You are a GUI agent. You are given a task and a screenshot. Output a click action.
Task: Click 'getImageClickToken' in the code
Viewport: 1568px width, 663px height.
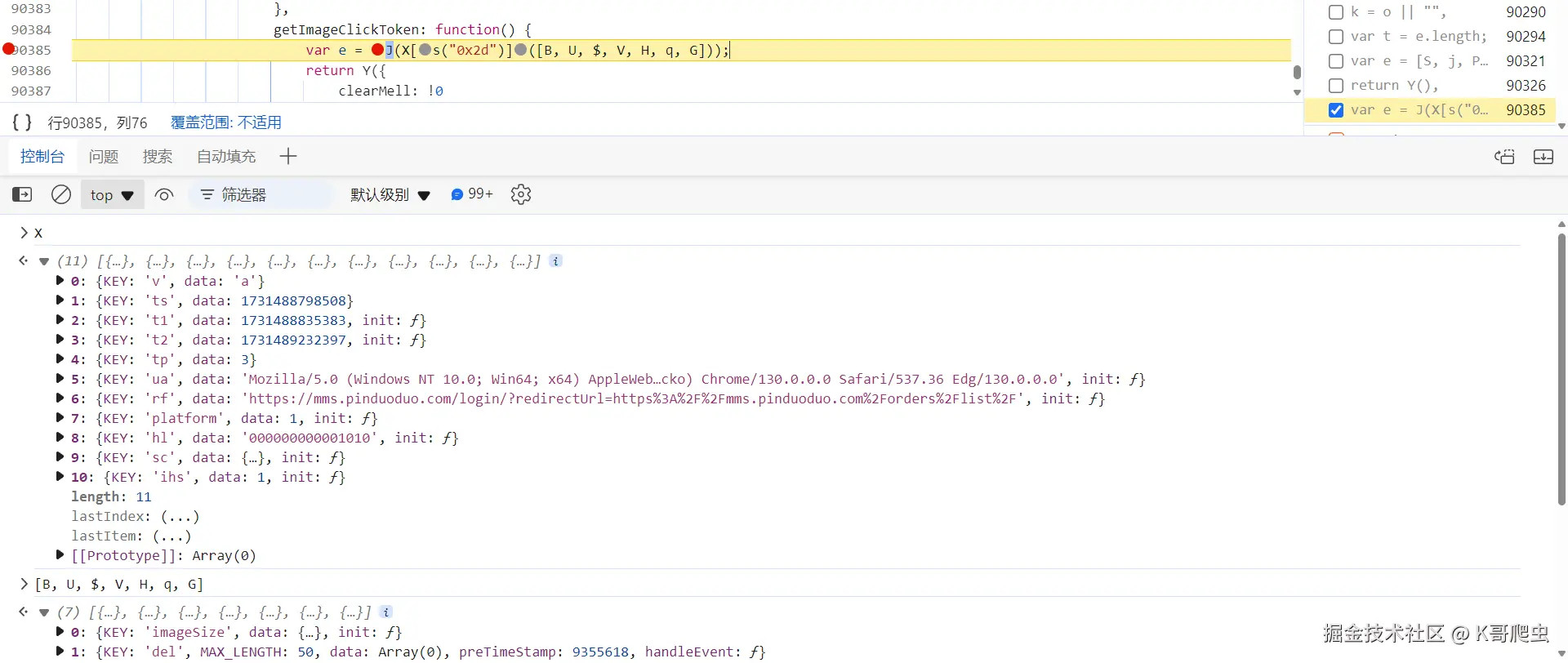coord(345,29)
